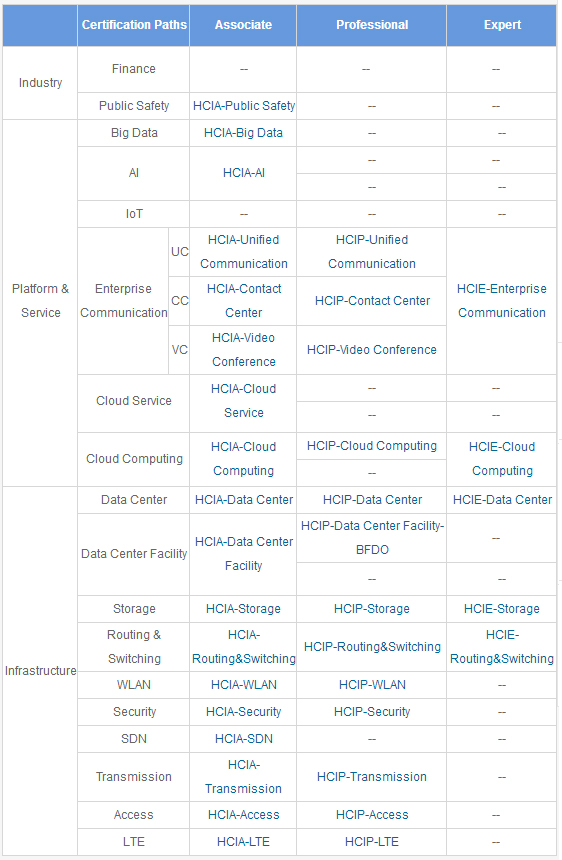Select HCIP-Security link
This screenshot has height=860, width=562.
click(372, 712)
